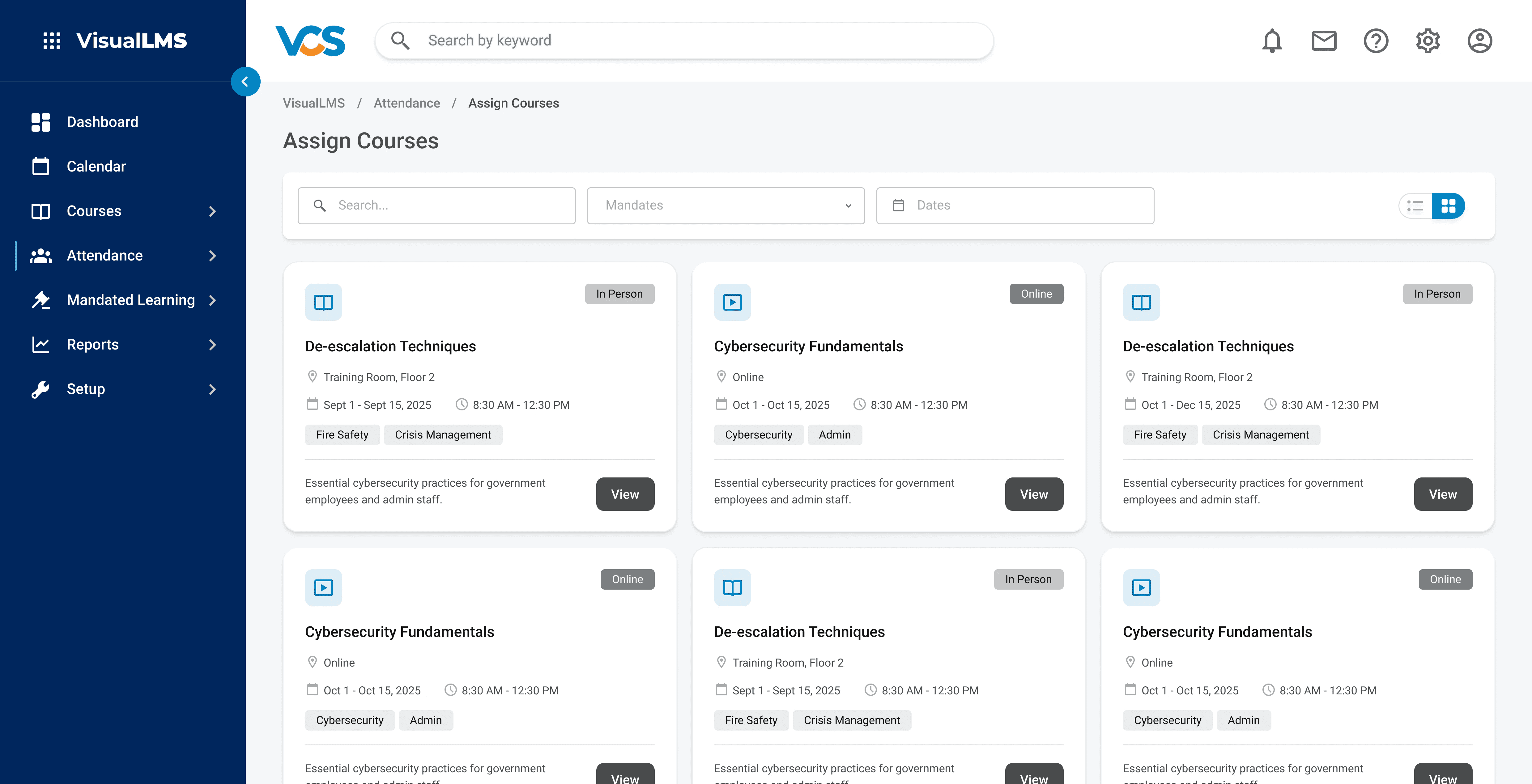Image resolution: width=1532 pixels, height=784 pixels.
Task: Open the settings gear icon
Action: pyautogui.click(x=1427, y=41)
